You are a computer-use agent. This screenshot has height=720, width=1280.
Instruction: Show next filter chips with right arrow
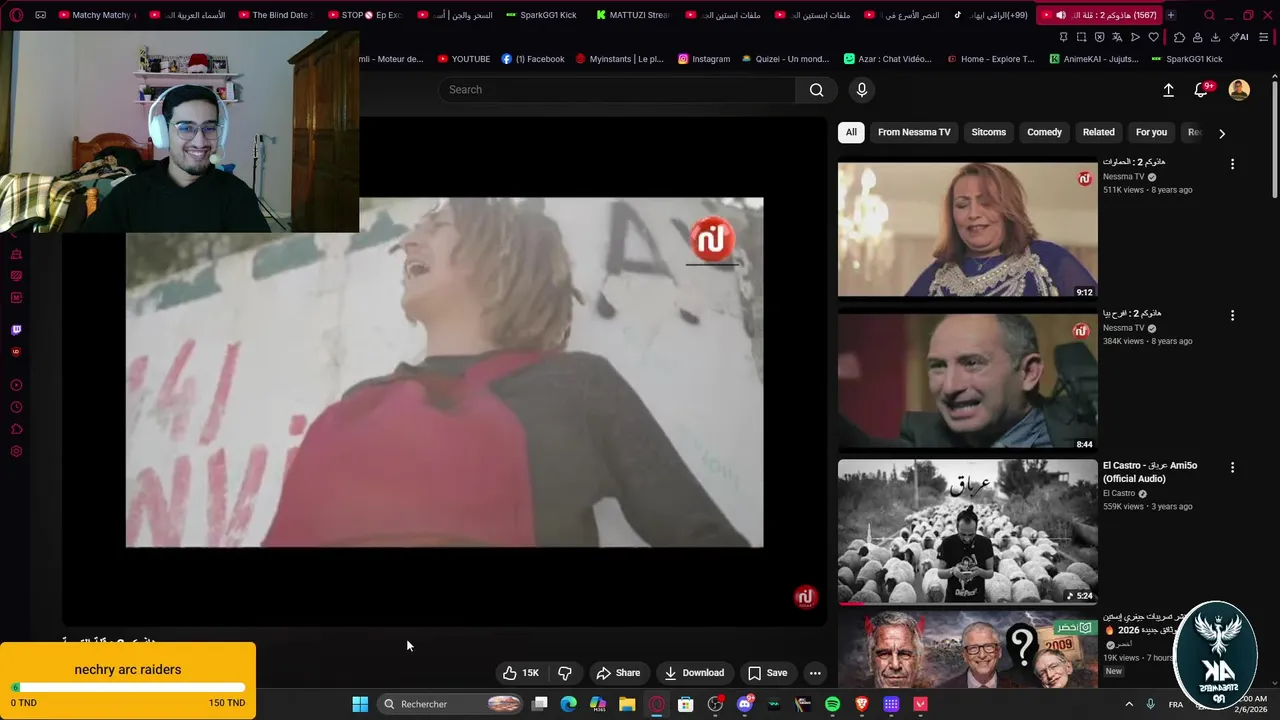click(x=1221, y=133)
